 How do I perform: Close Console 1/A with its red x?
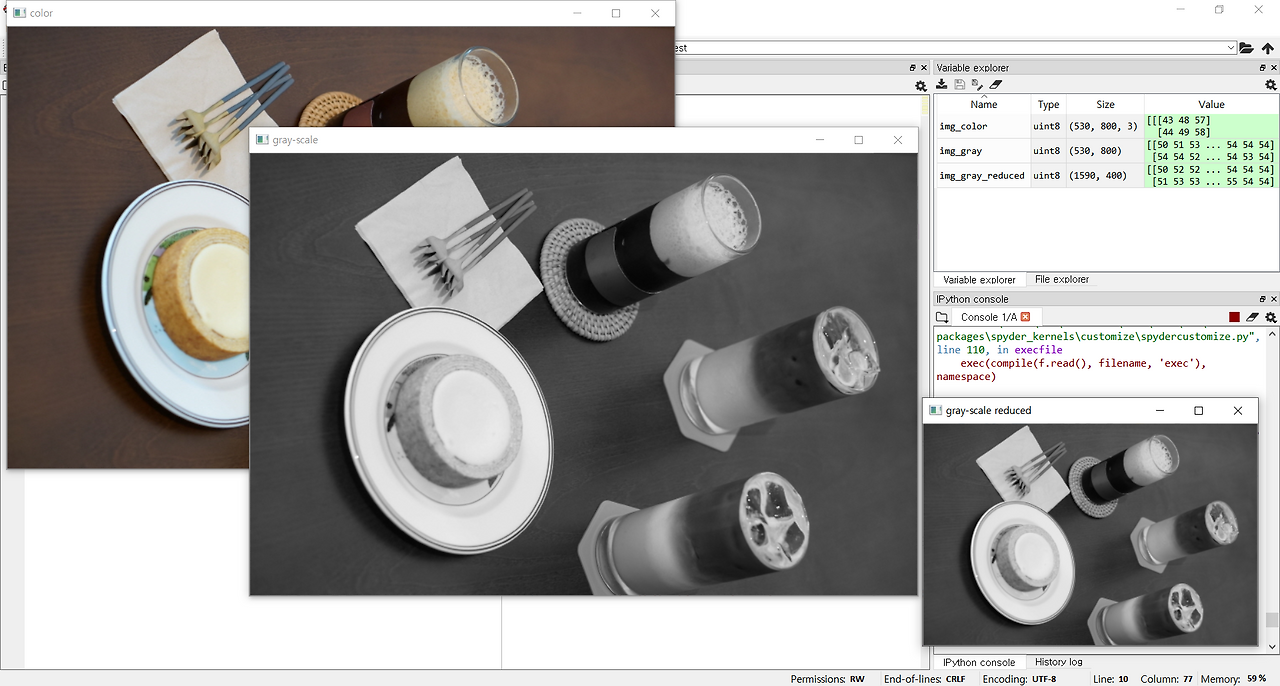1025,316
